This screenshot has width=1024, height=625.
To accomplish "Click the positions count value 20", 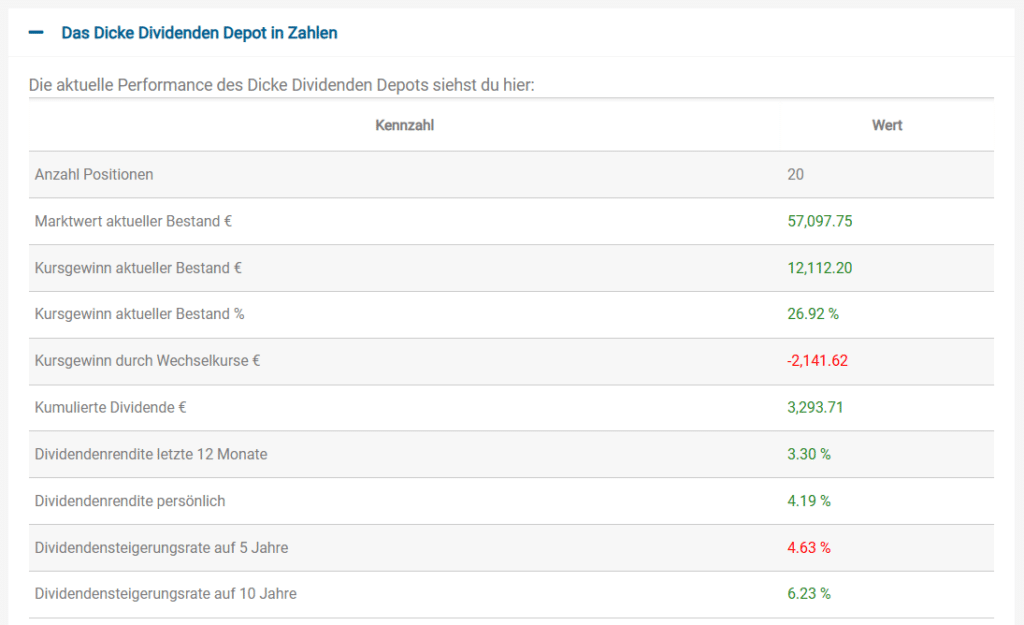I will [x=796, y=174].
